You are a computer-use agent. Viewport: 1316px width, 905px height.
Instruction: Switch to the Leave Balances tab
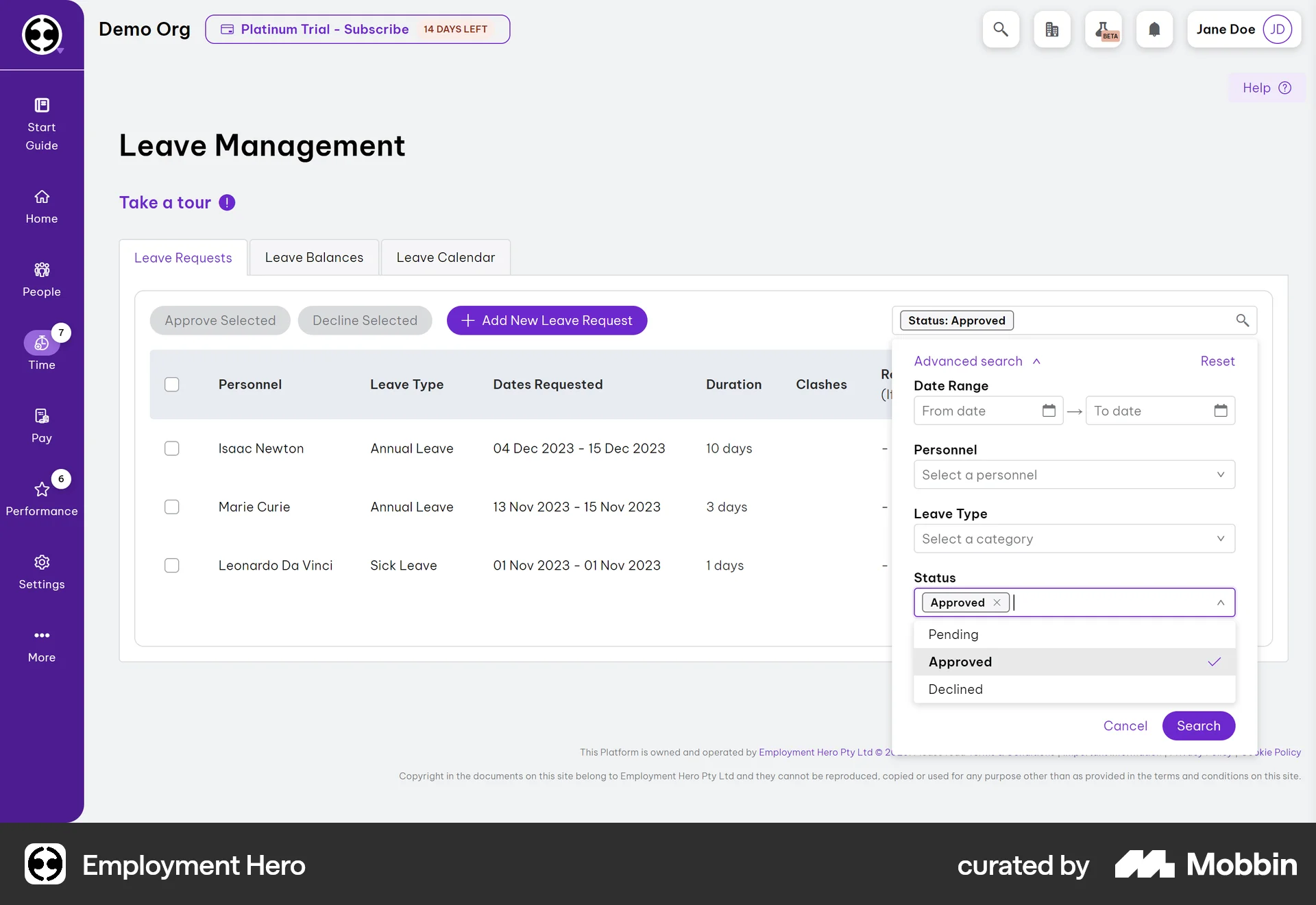pyautogui.click(x=314, y=257)
